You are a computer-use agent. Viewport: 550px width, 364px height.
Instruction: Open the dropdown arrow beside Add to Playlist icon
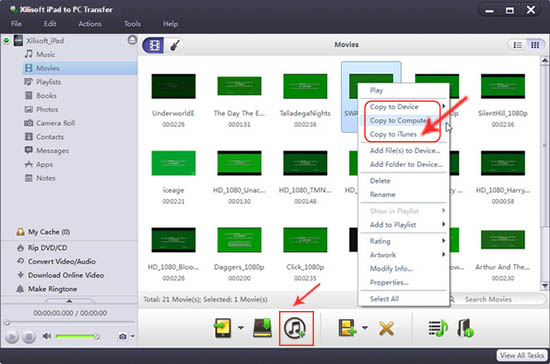pos(365,328)
